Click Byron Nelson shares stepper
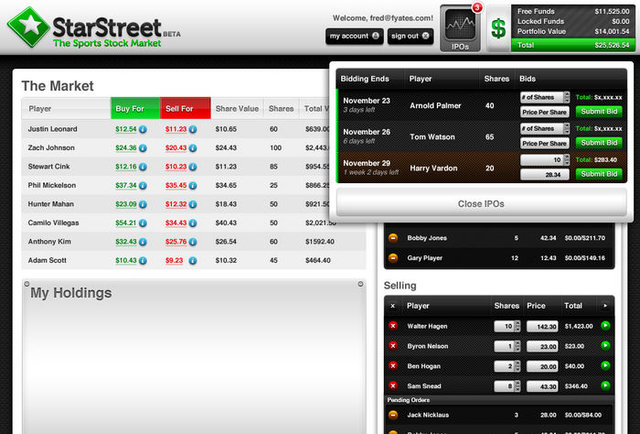This screenshot has width=640, height=434. click(518, 346)
